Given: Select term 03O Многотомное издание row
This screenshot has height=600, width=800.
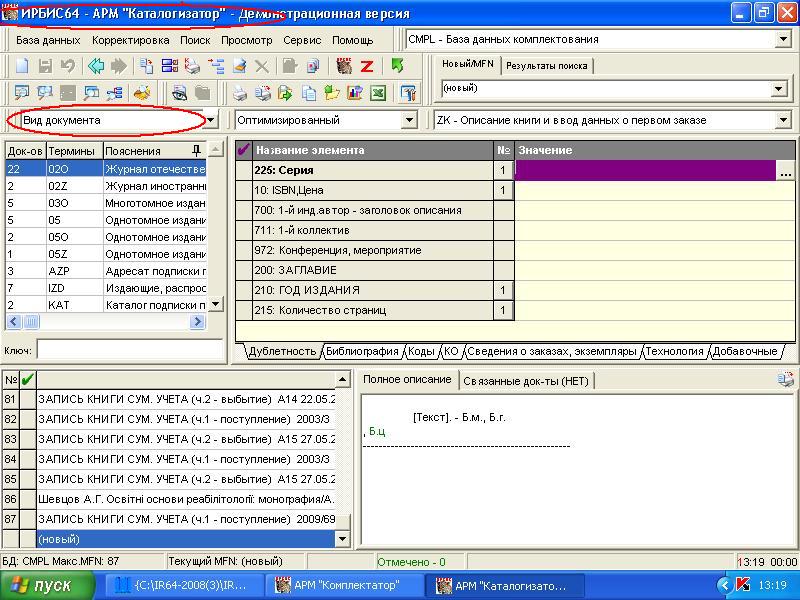Looking at the screenshot, I should [x=106, y=203].
